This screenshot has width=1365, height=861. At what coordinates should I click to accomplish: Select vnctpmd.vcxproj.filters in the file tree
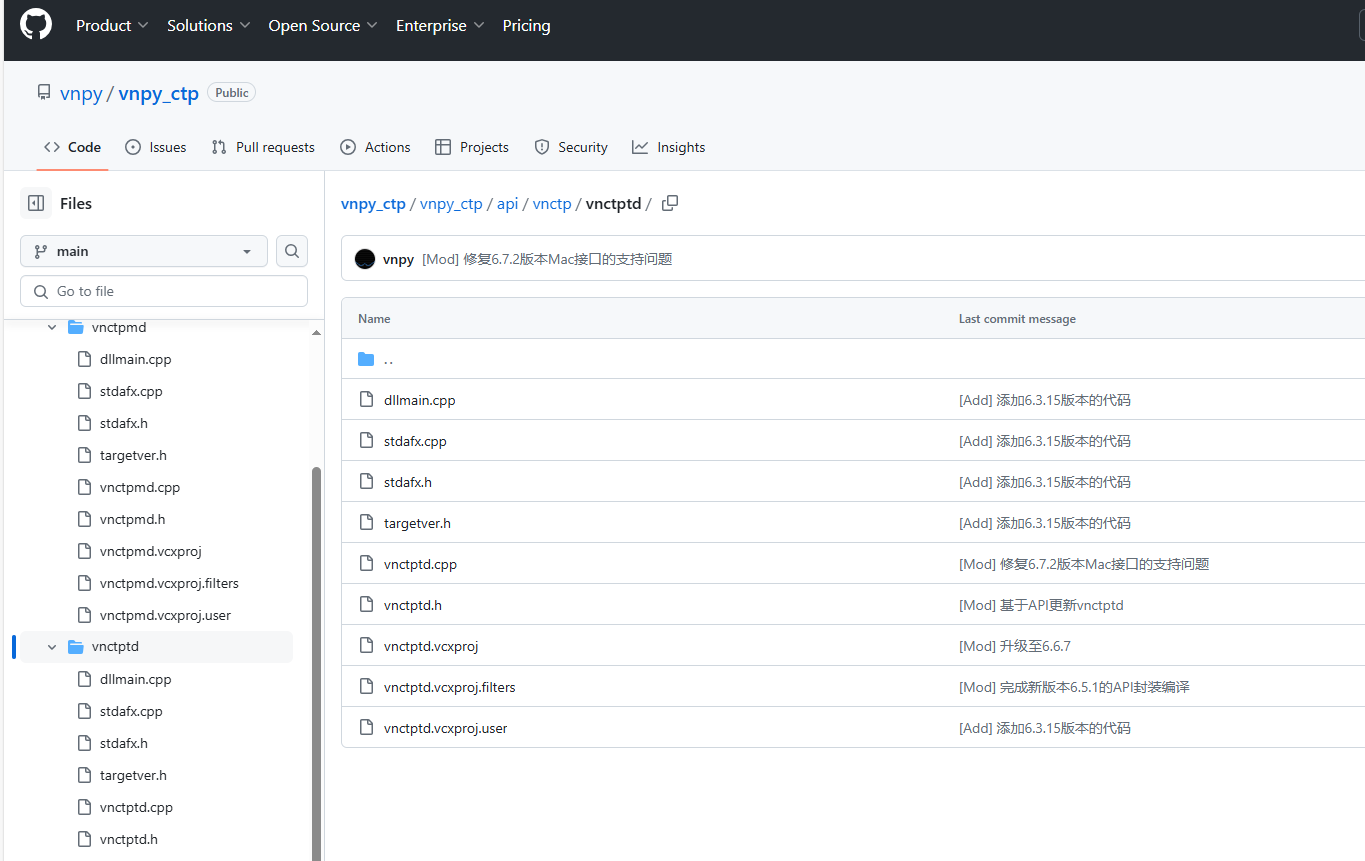(169, 583)
